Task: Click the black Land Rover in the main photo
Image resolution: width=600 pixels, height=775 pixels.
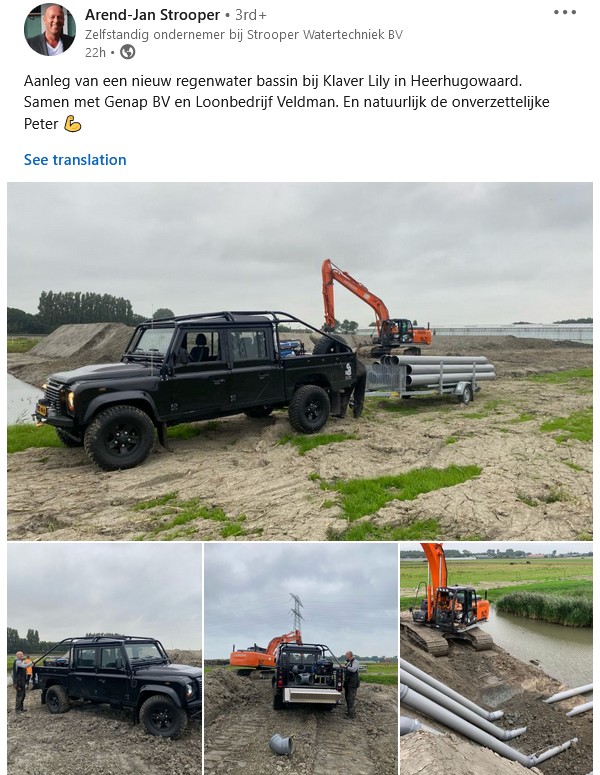Action: click(200, 386)
